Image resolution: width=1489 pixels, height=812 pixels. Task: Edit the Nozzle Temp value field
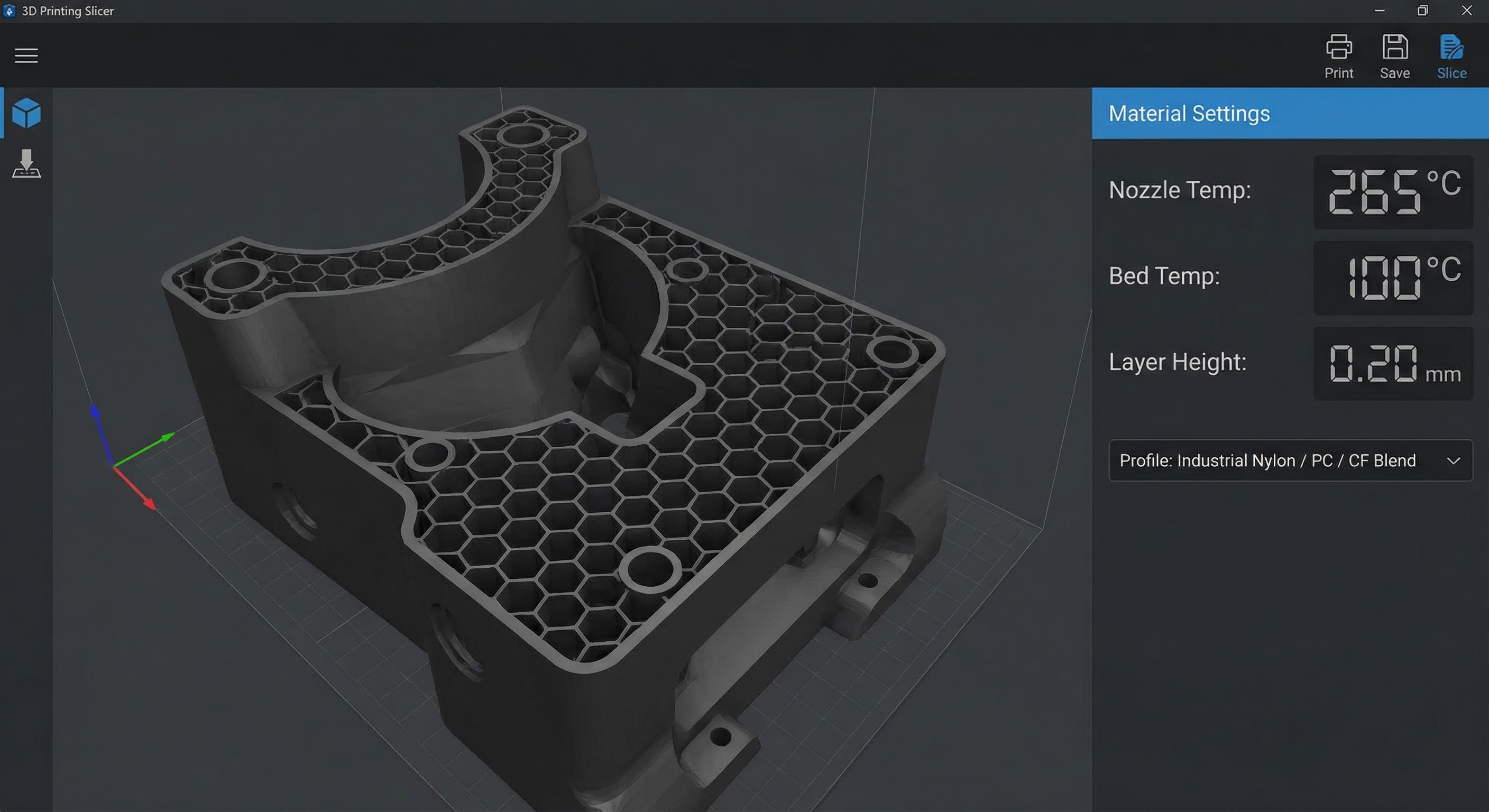pos(1391,192)
